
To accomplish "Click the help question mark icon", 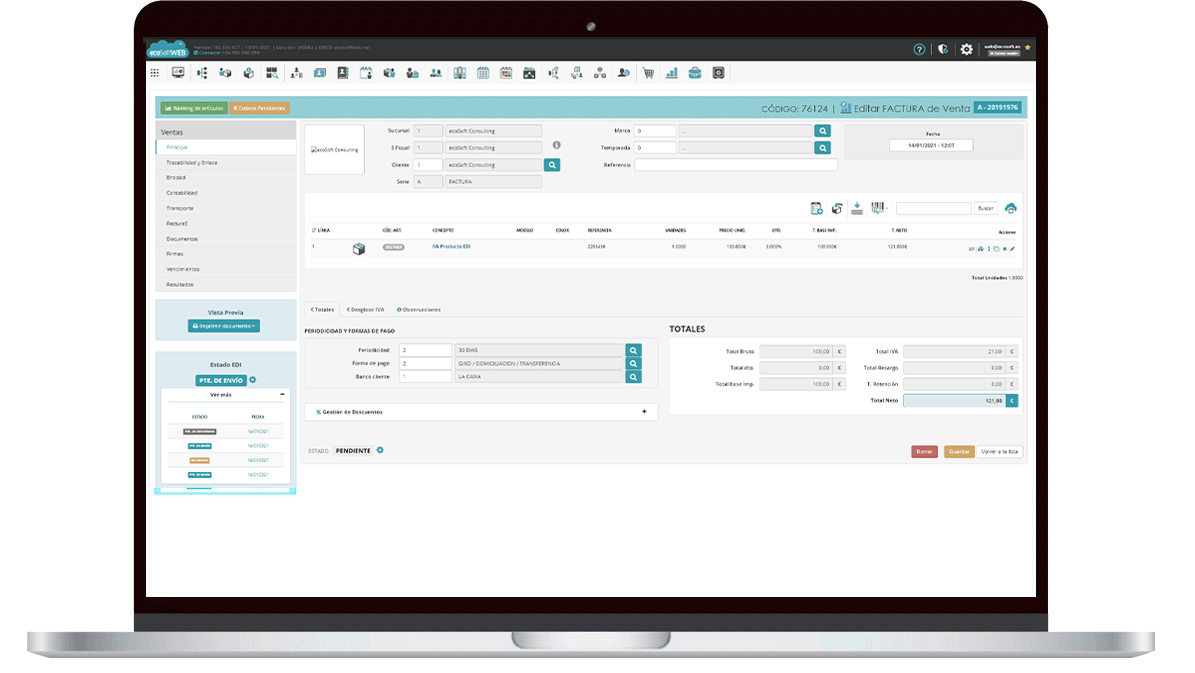I will (919, 50).
